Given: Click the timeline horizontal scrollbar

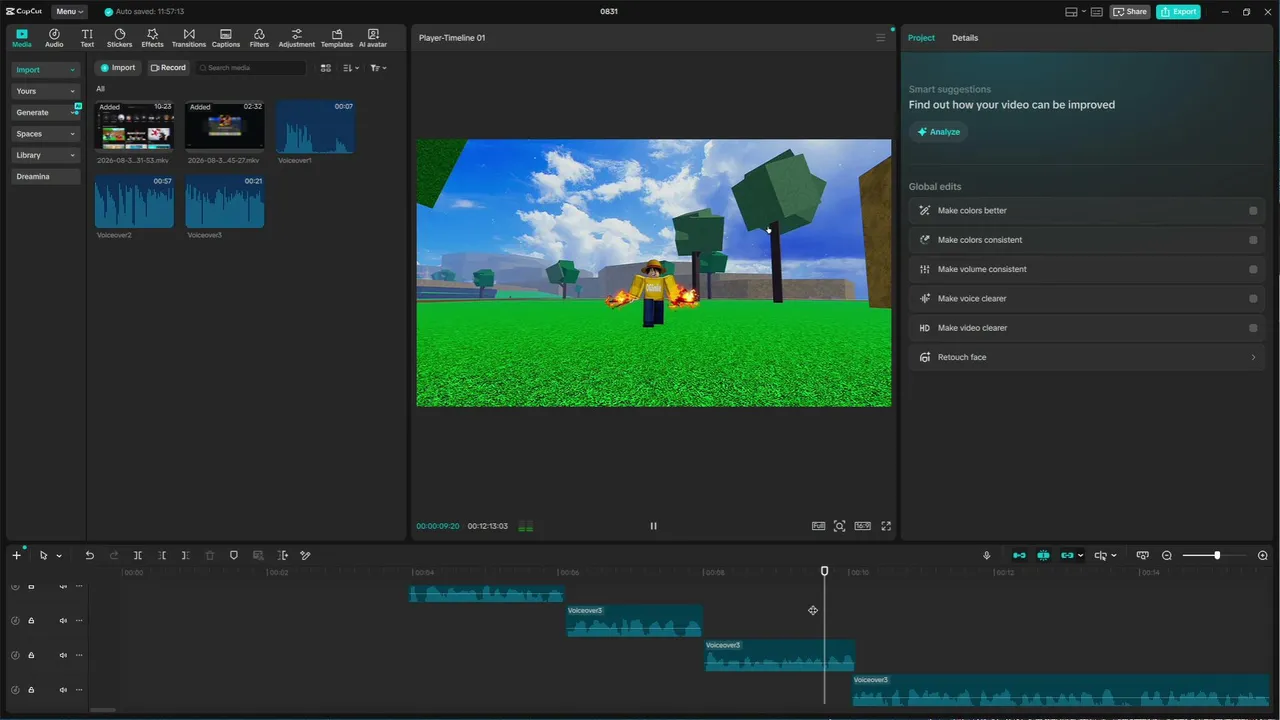Looking at the screenshot, I should (x=102, y=710).
